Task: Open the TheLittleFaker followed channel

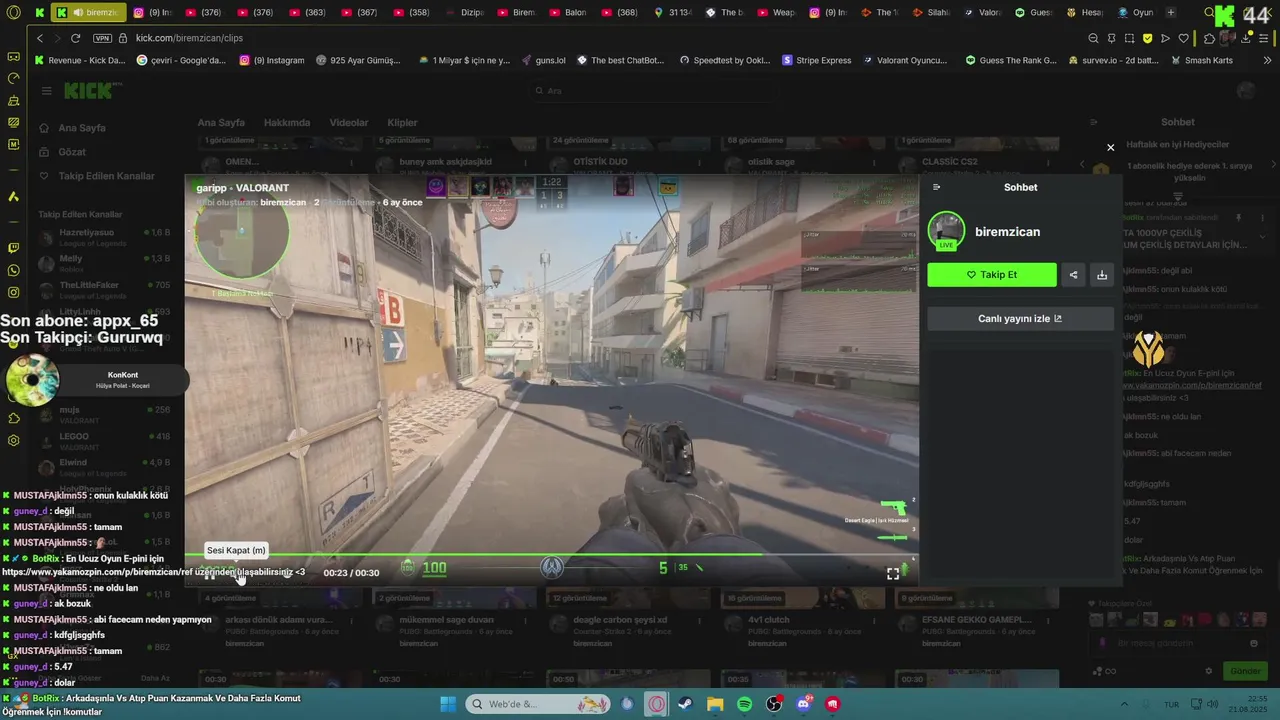Action: pyautogui.click(x=104, y=289)
